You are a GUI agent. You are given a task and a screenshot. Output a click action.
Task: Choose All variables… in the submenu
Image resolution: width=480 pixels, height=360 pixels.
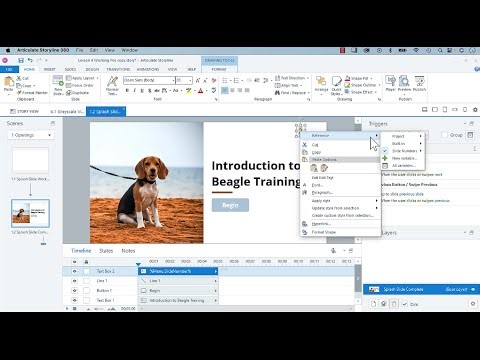point(403,166)
